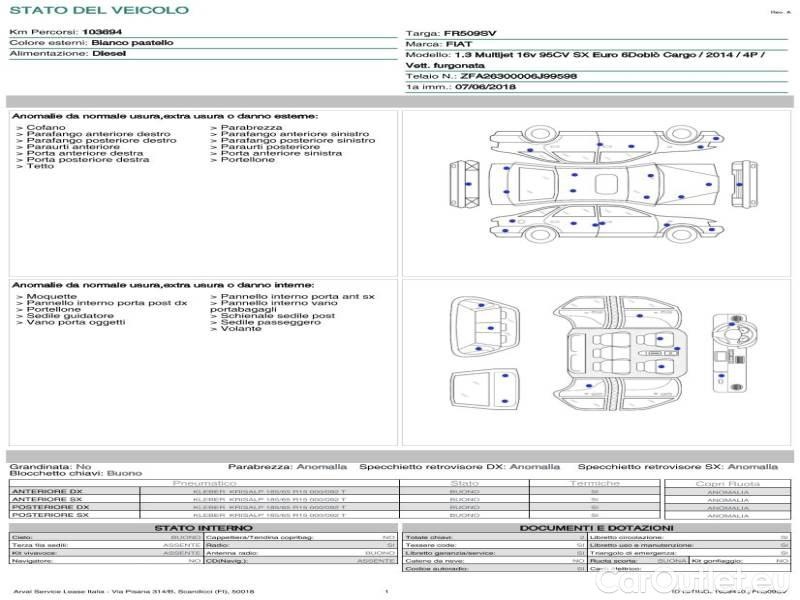Click the 'DOCUMENTI E DOTAZIONI' section header
This screenshot has height=600, width=800.
click(595, 527)
